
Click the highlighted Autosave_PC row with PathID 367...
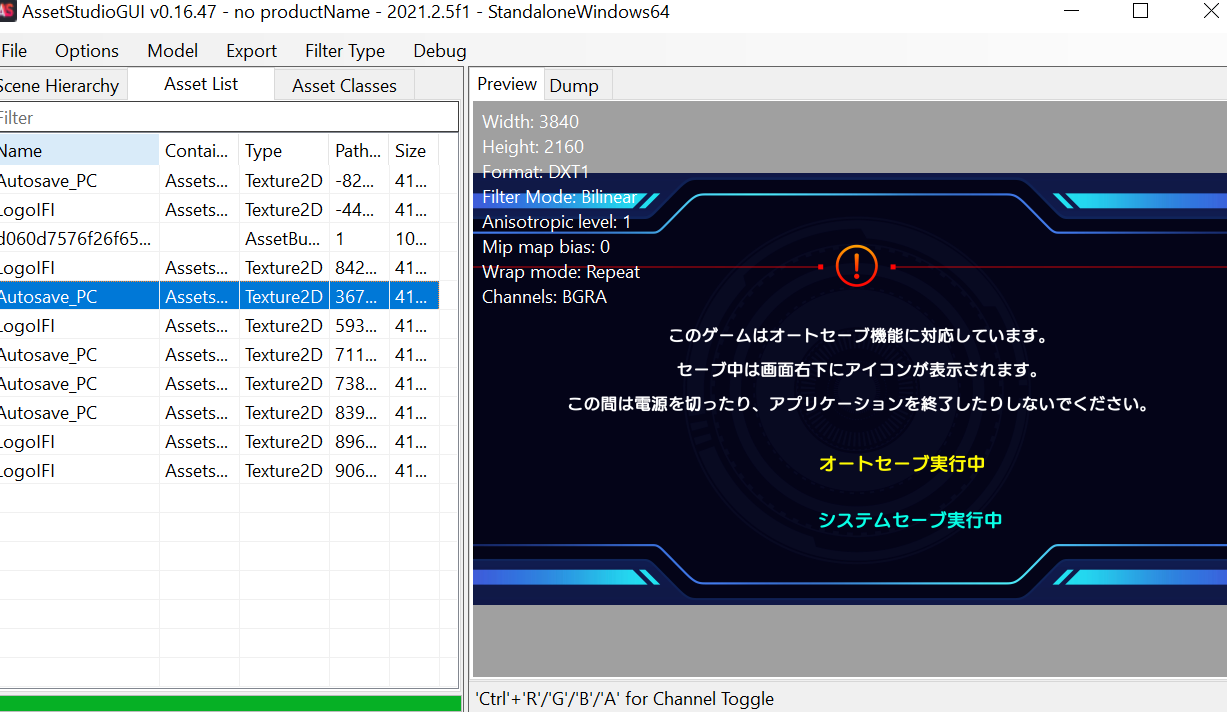pos(219,297)
